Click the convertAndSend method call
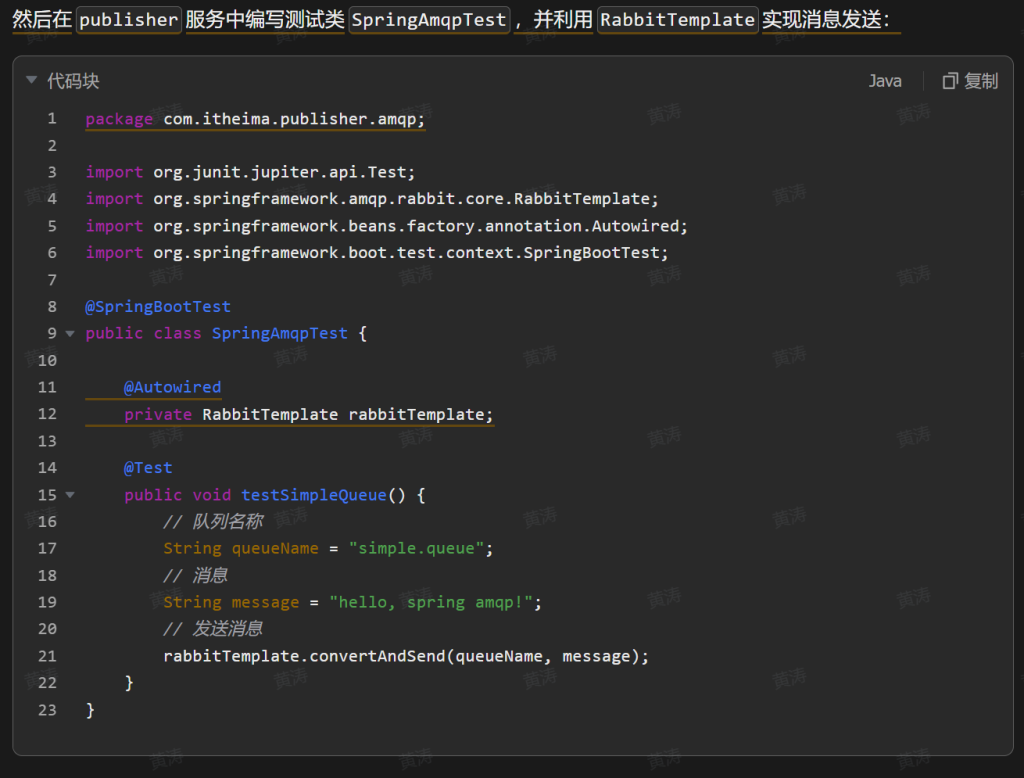Viewport: 1024px width, 778px height. [x=377, y=656]
